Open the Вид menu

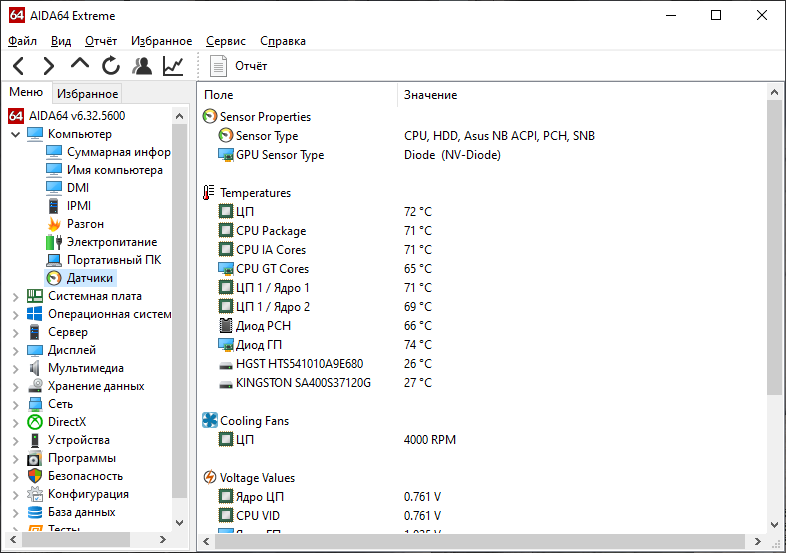(x=61, y=41)
